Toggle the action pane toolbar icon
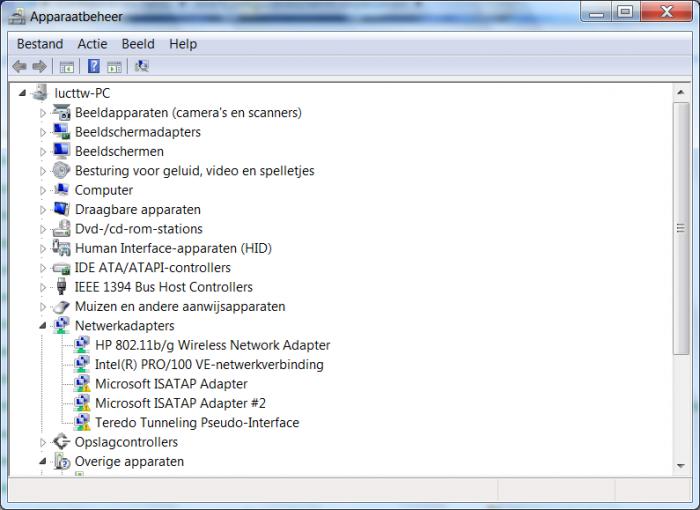 pos(114,67)
